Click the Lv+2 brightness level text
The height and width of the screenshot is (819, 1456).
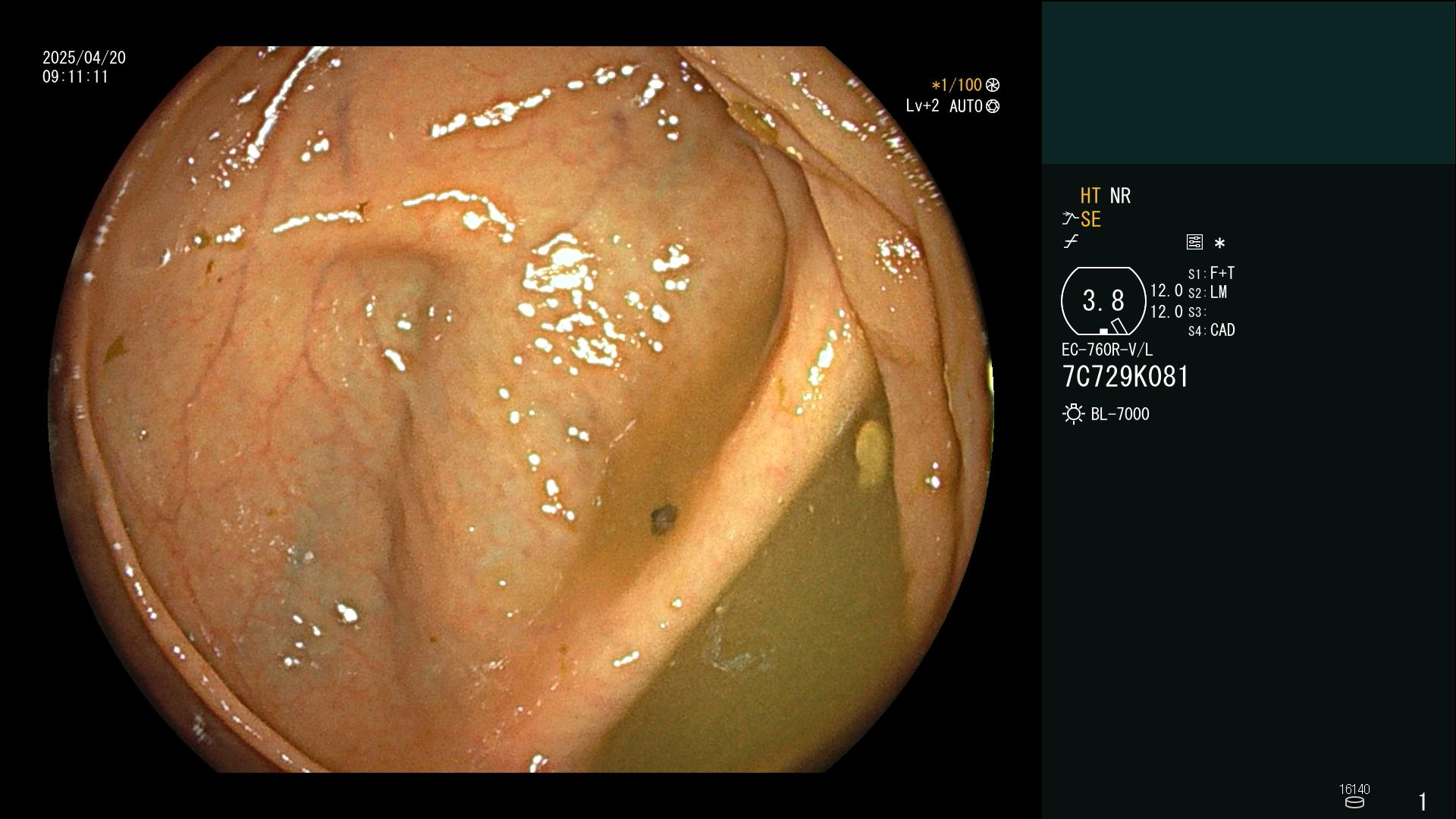pos(922,106)
